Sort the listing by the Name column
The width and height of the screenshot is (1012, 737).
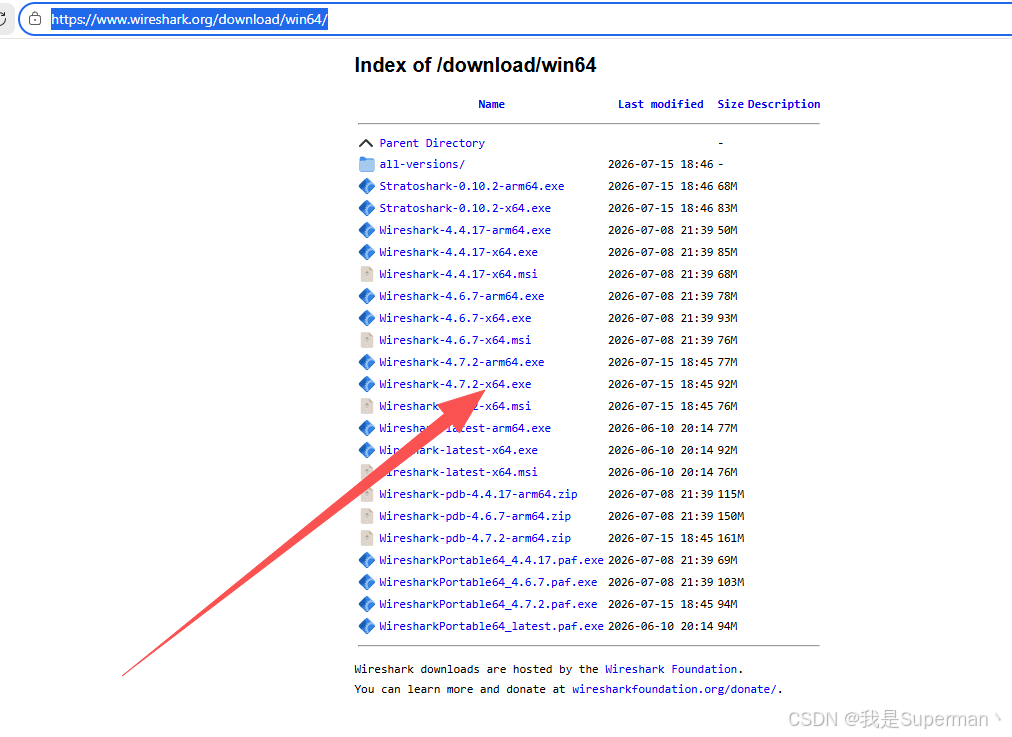491,104
